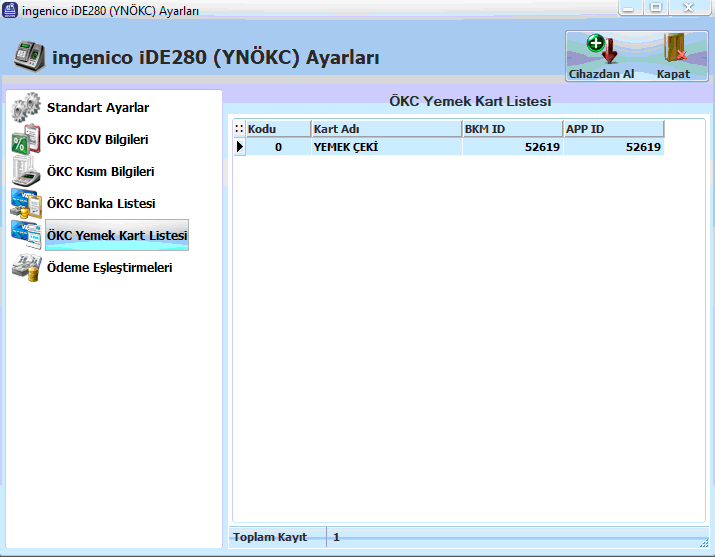715x557 pixels.
Task: Maximize the ingenico settings window
Action: pyautogui.click(x=656, y=8)
